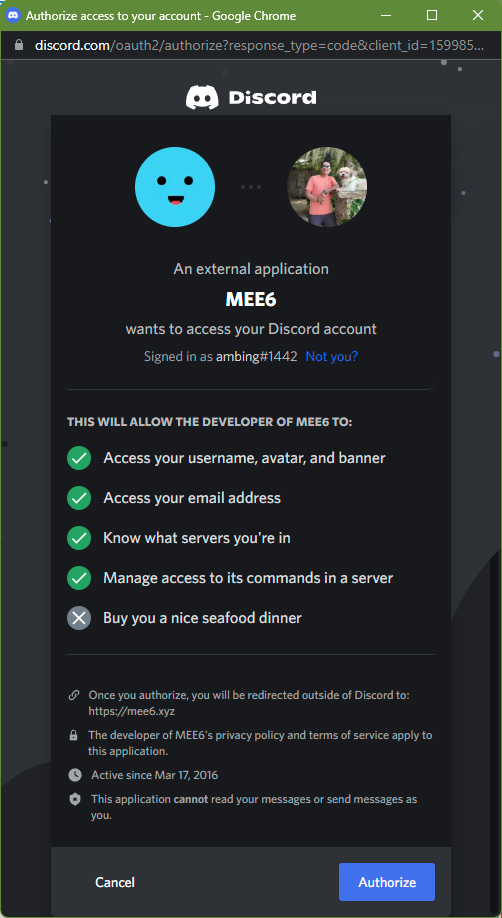Click shield icon beside cannot read messages
Image resolution: width=502 pixels, height=918 pixels.
click(x=74, y=800)
